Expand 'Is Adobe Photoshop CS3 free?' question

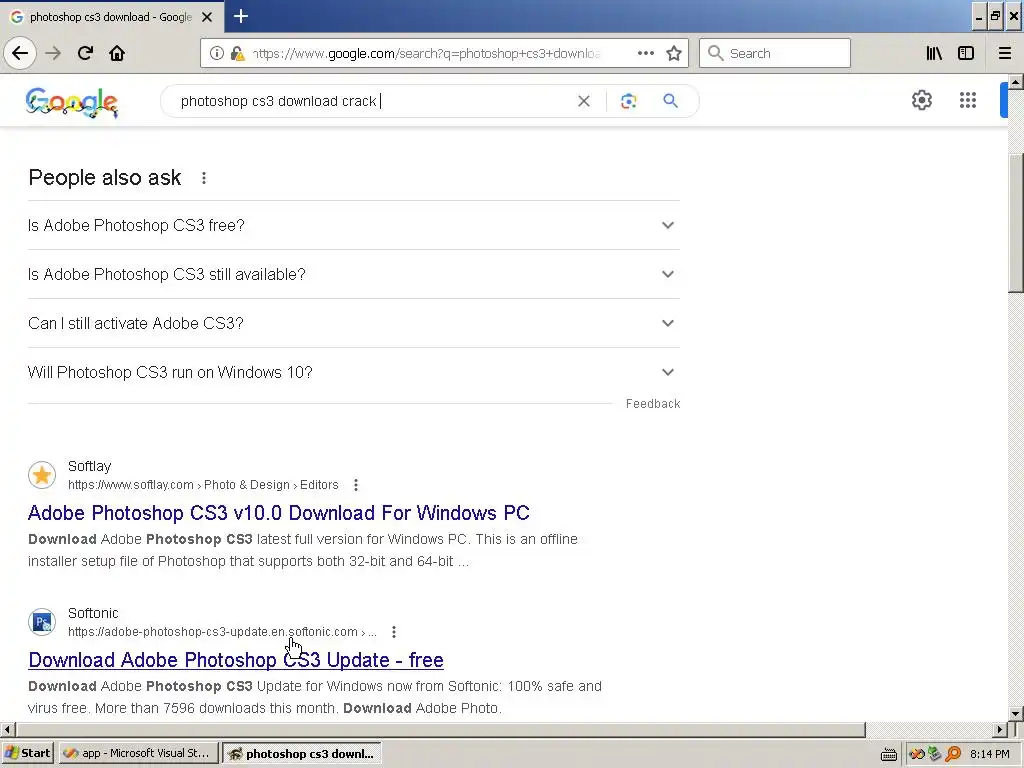[354, 225]
